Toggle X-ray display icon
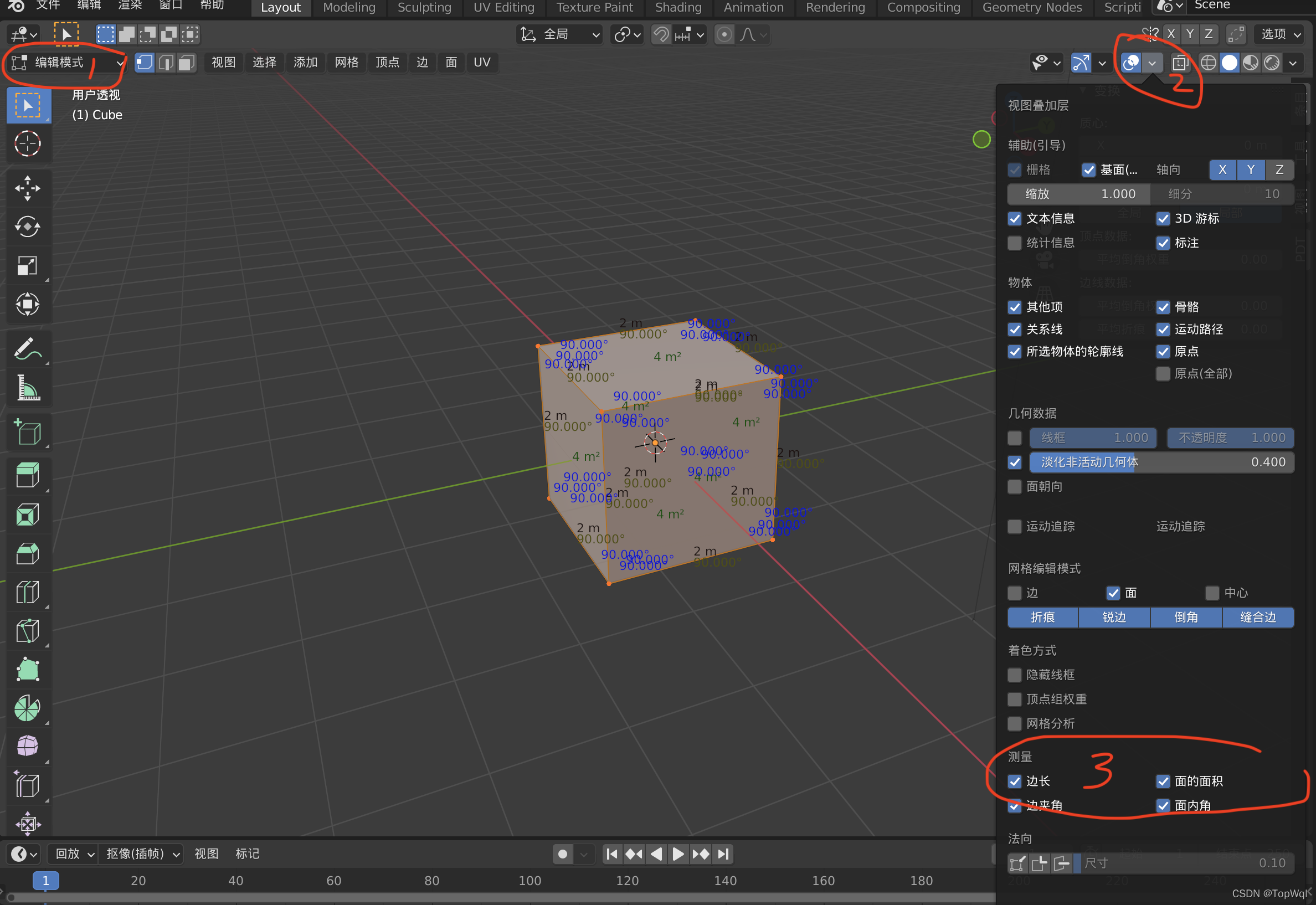This screenshot has width=1316, height=905. (1180, 63)
